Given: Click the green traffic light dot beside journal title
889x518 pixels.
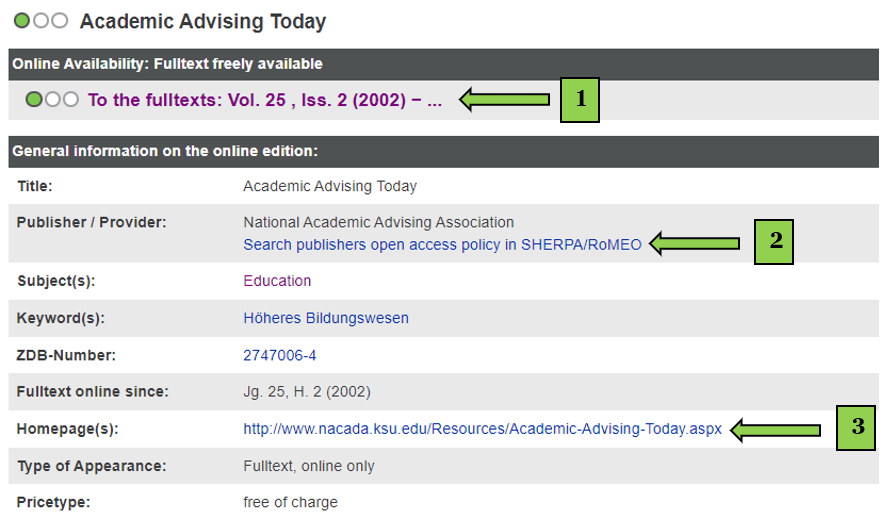Looking at the screenshot, I should (x=22, y=21).
